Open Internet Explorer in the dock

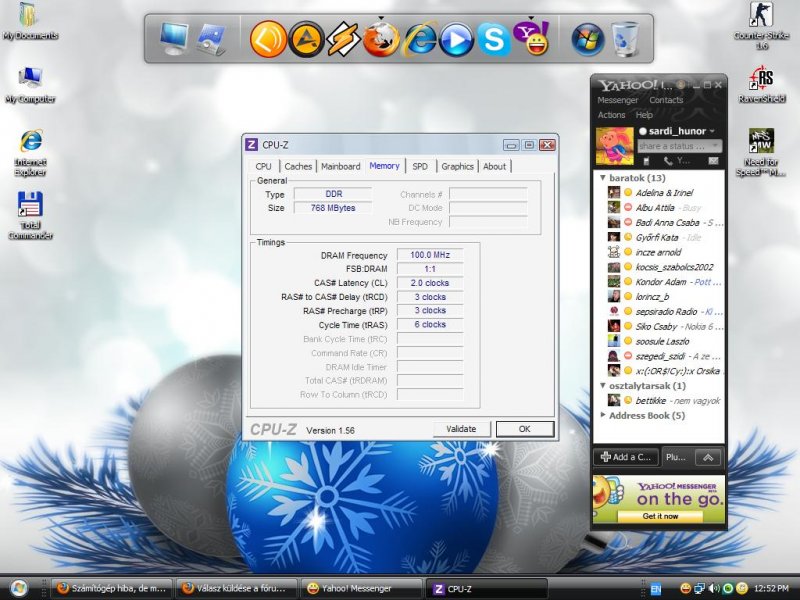click(419, 39)
